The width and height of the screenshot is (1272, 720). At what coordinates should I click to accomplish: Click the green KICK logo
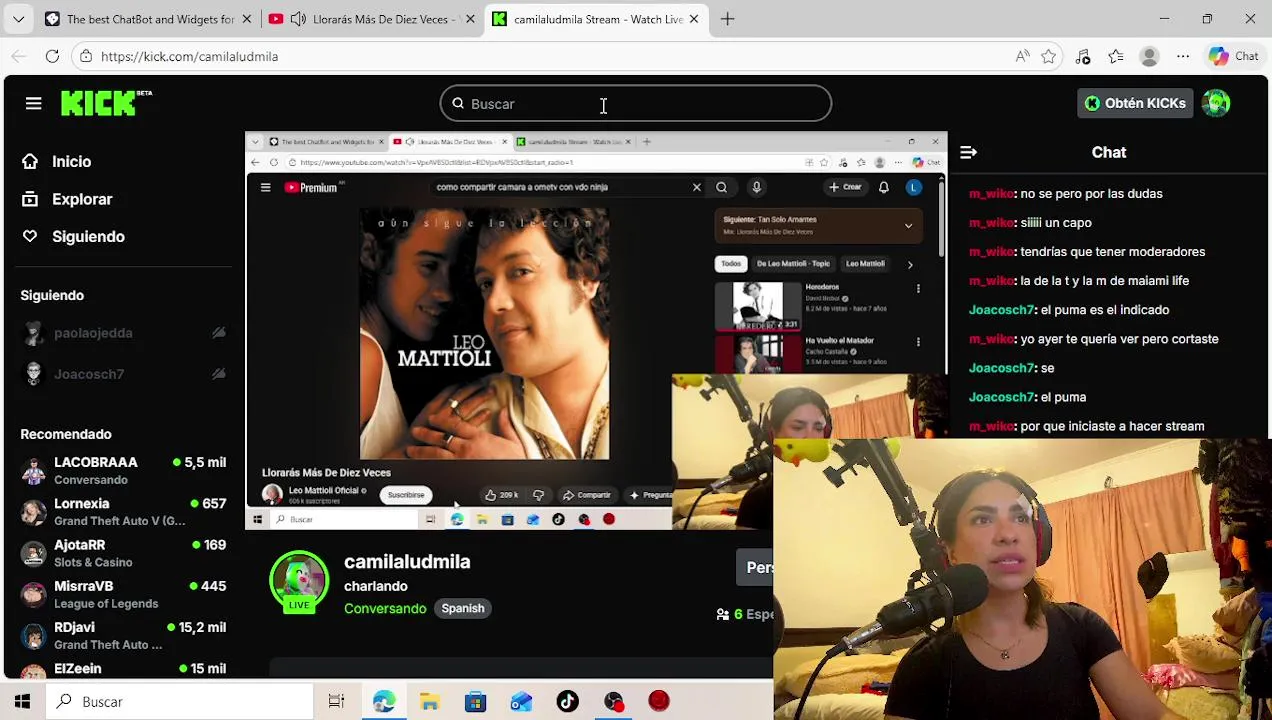coord(98,103)
